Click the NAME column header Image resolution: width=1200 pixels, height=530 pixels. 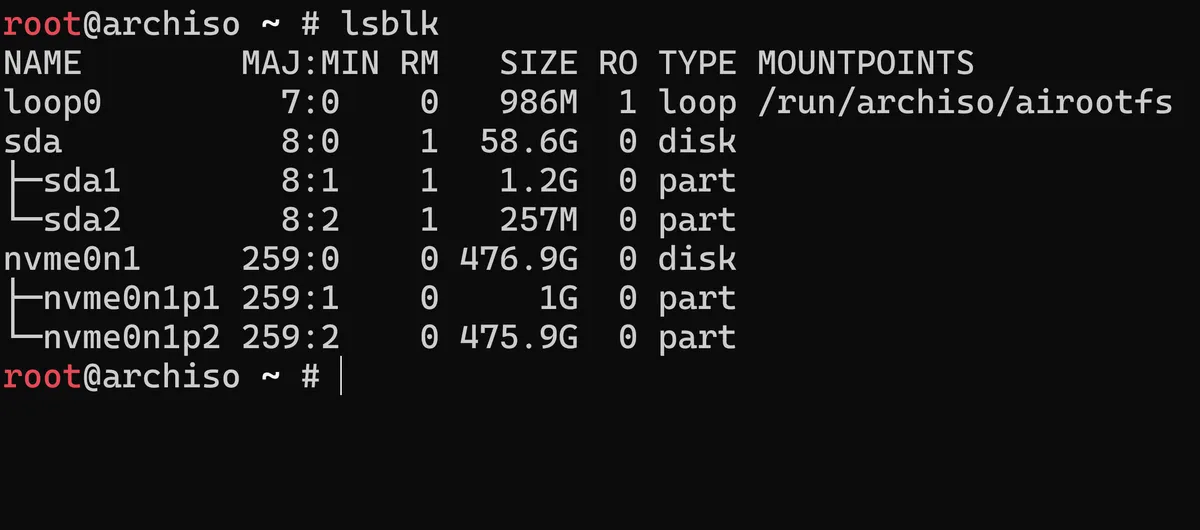tap(42, 63)
